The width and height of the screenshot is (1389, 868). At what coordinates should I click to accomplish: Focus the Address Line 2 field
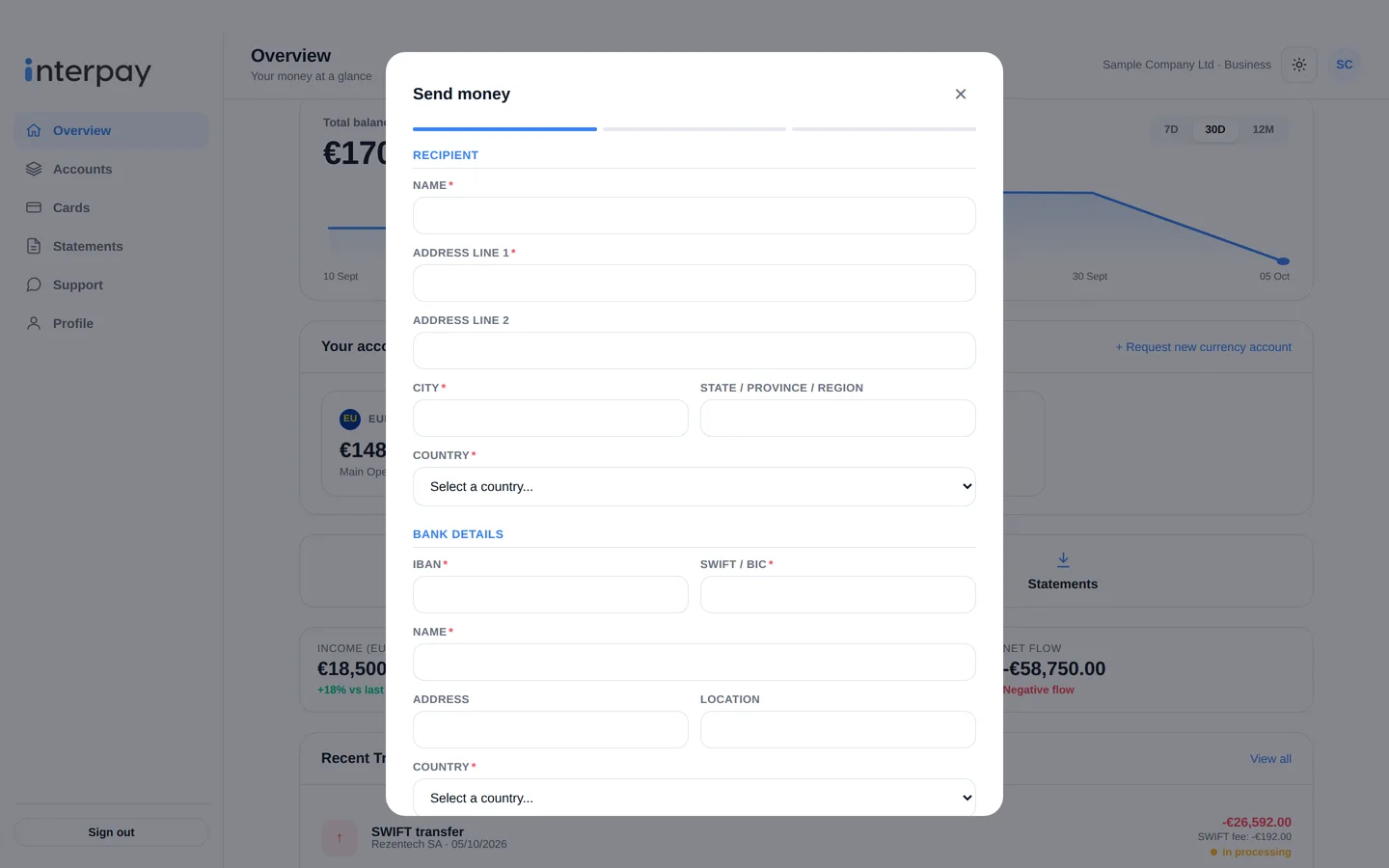694,351
